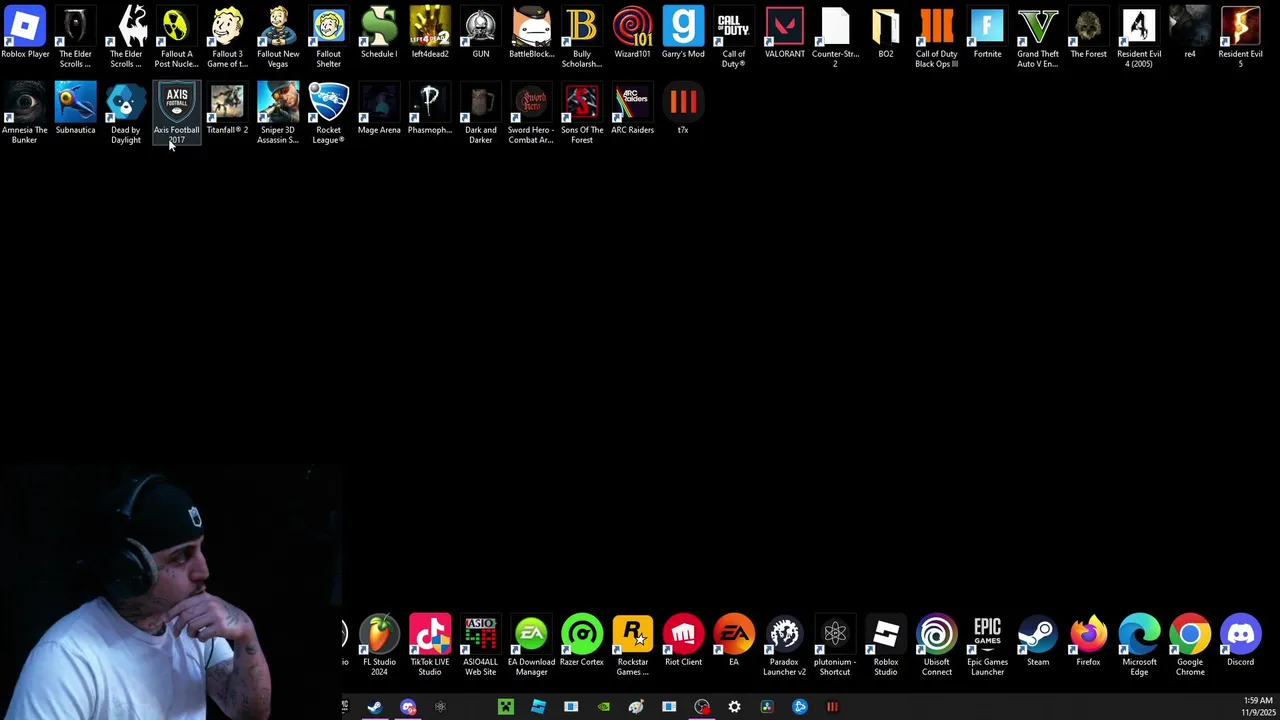
Task: Open the Ubisoft Connect shortcut
Action: pyautogui.click(x=937, y=646)
